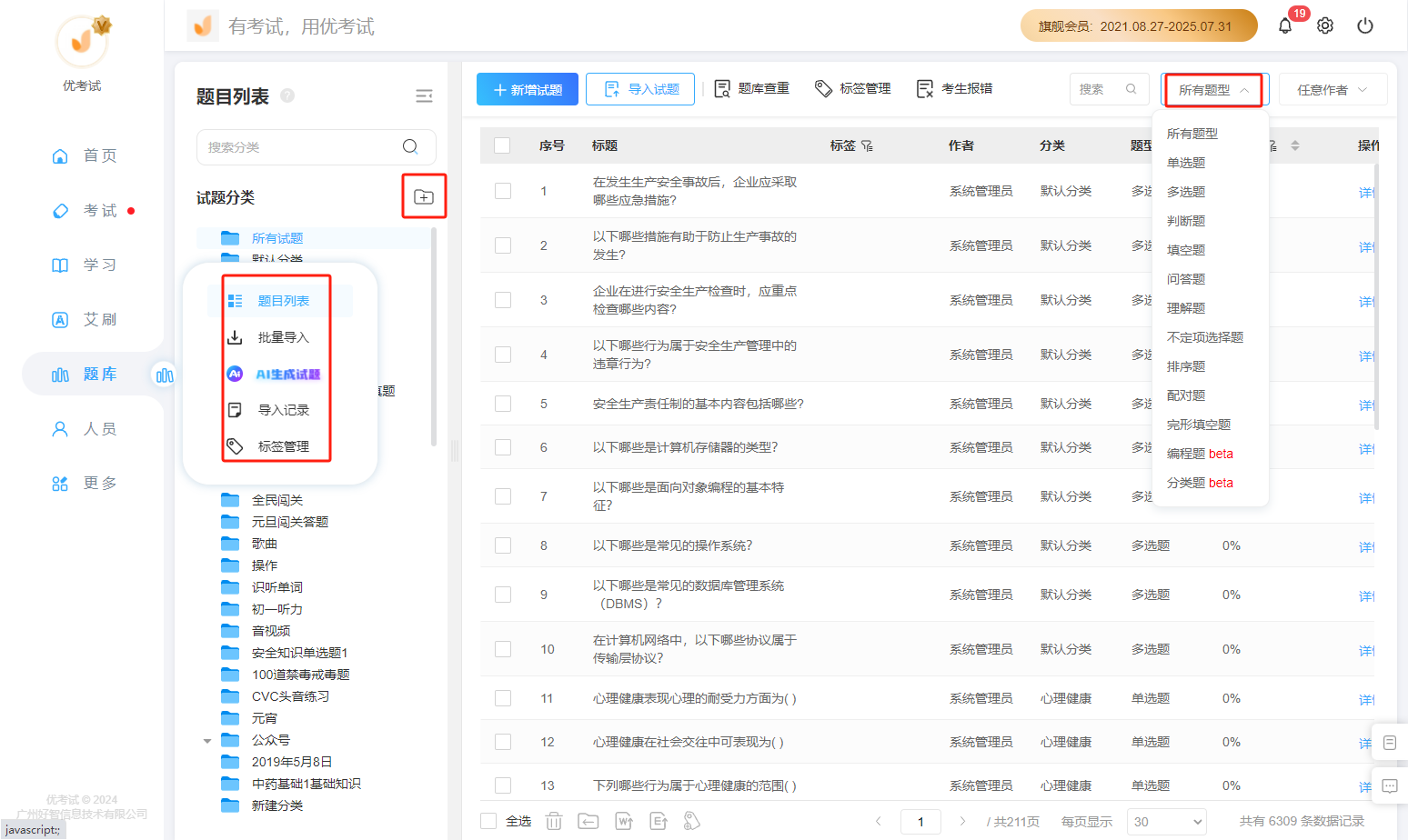Click the go to next page arrow

(x=962, y=821)
